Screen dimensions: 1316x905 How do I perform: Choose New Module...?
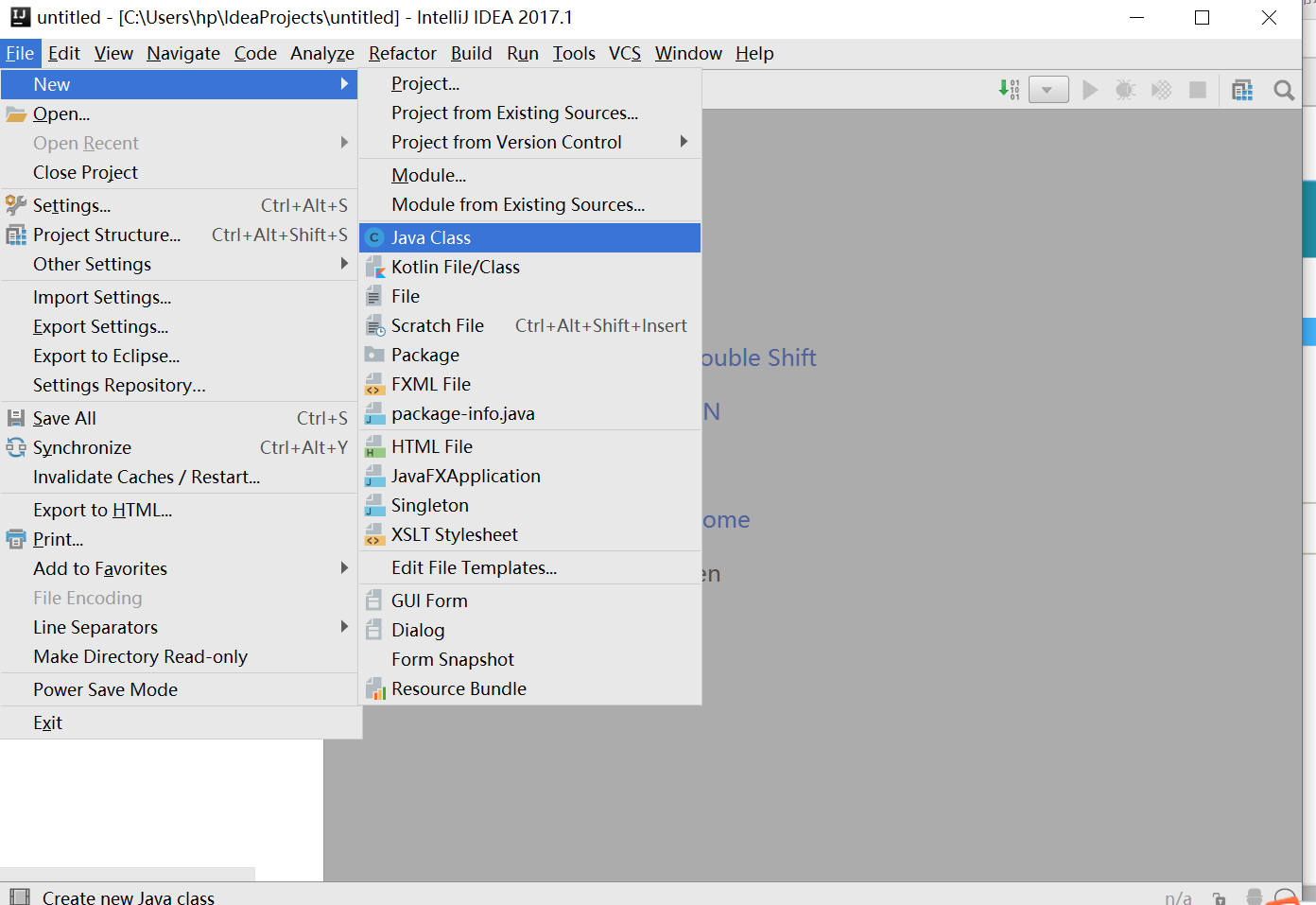pyautogui.click(x=529, y=175)
